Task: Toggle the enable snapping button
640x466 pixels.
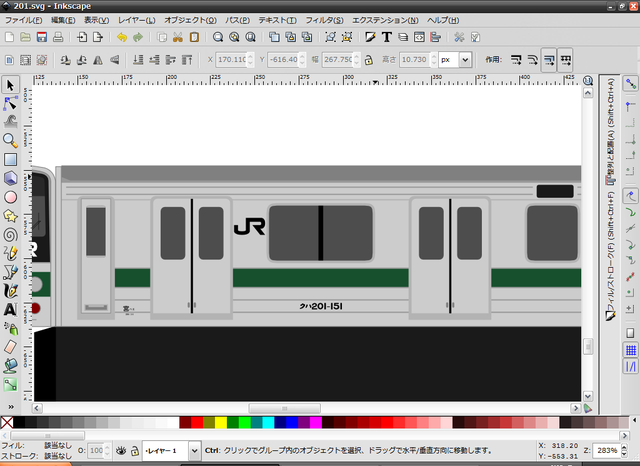Action: click(x=631, y=84)
